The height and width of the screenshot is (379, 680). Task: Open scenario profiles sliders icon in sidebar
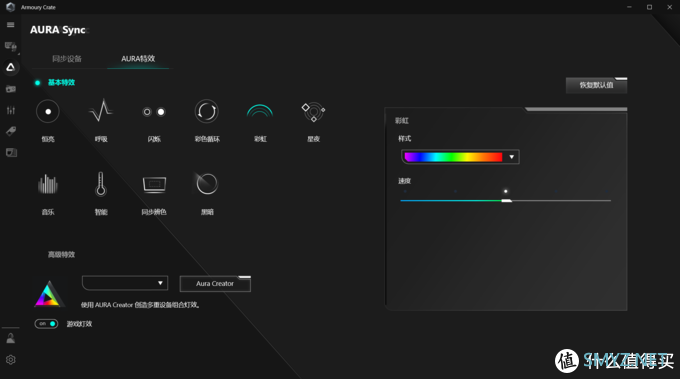pos(10,110)
